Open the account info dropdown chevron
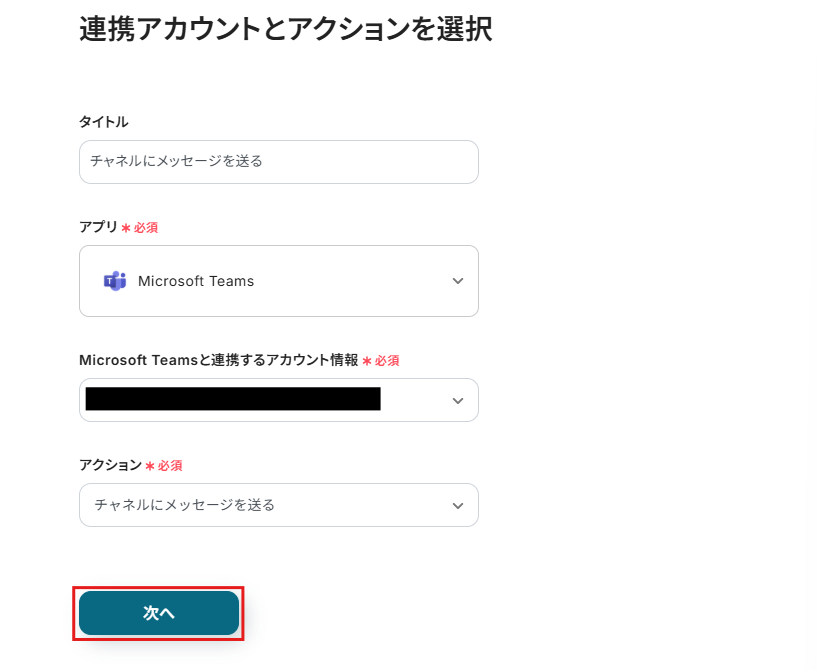 458,400
